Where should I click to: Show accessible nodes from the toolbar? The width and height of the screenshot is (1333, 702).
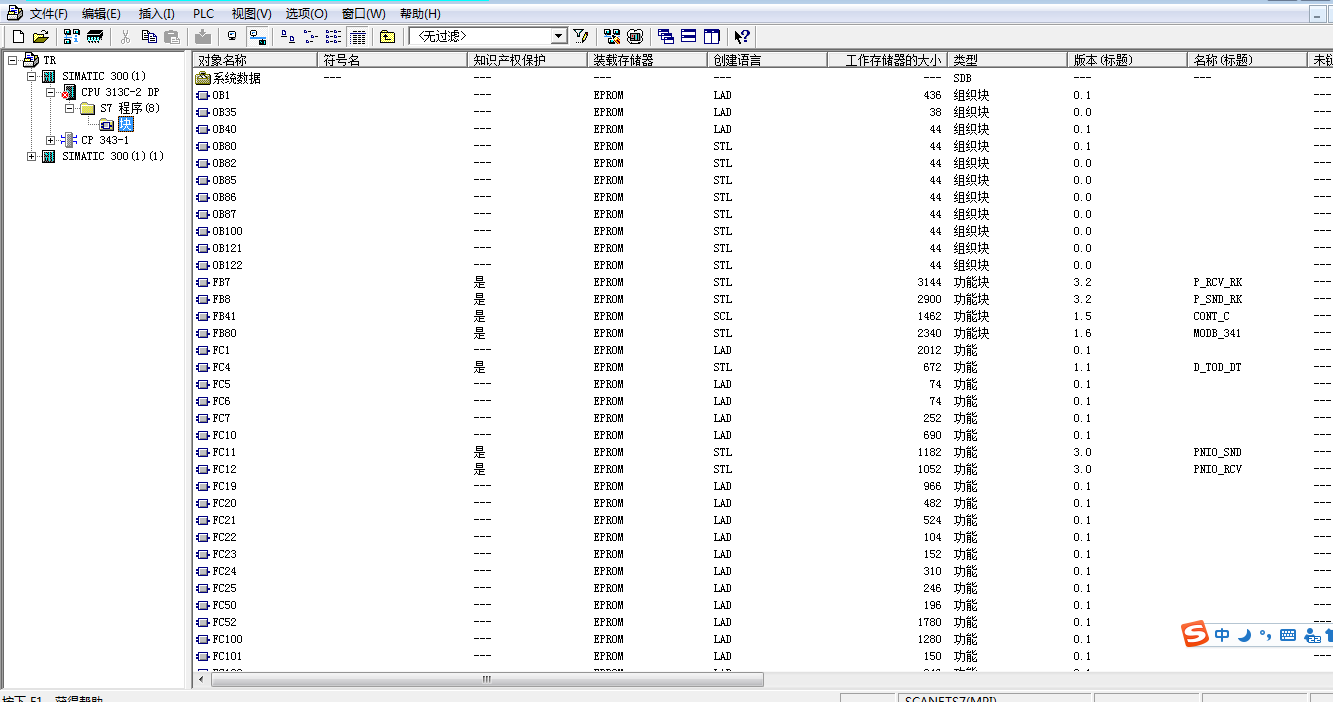(71, 36)
